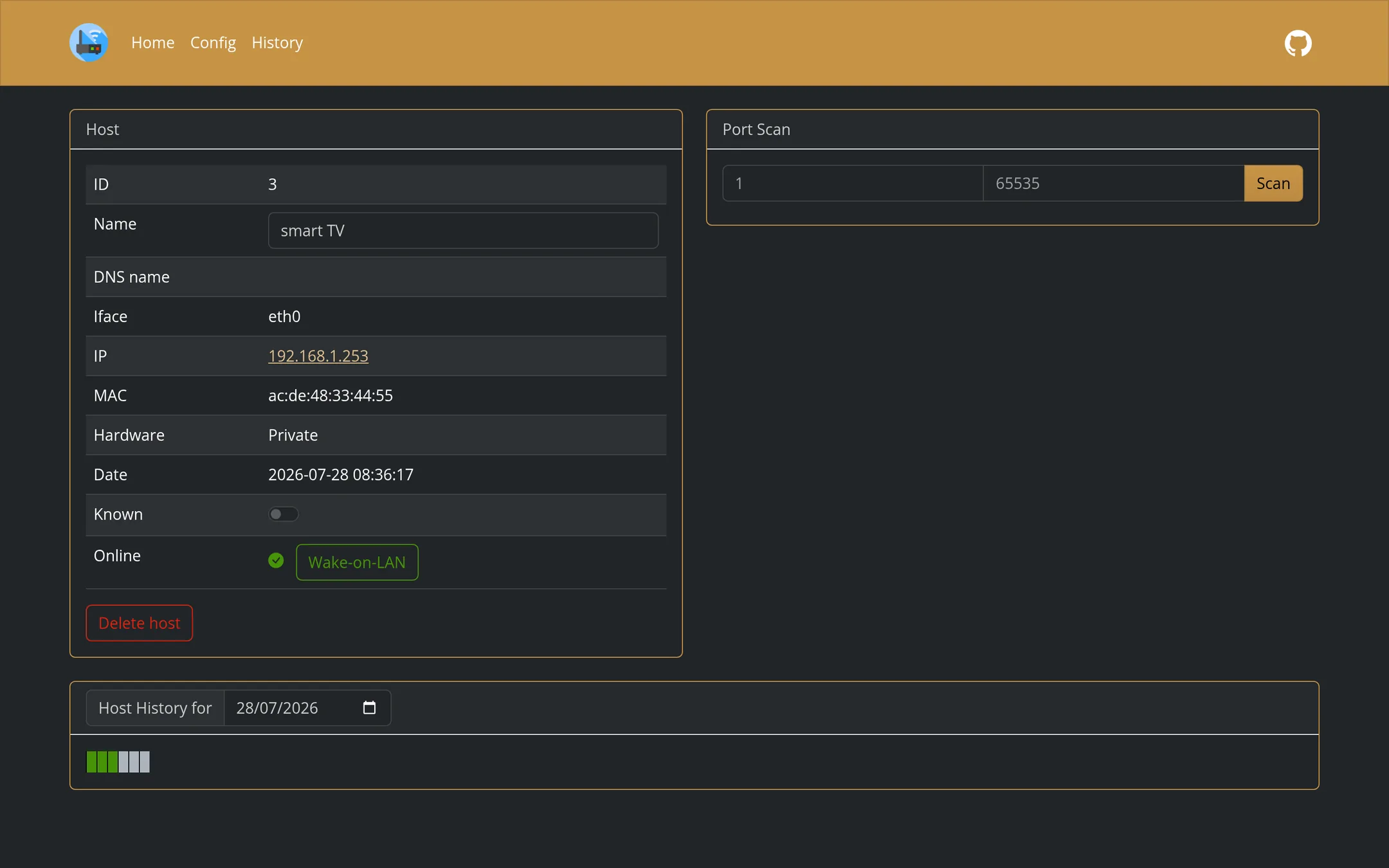Image resolution: width=1389 pixels, height=868 pixels.
Task: Start the port Scan
Action: point(1273,183)
